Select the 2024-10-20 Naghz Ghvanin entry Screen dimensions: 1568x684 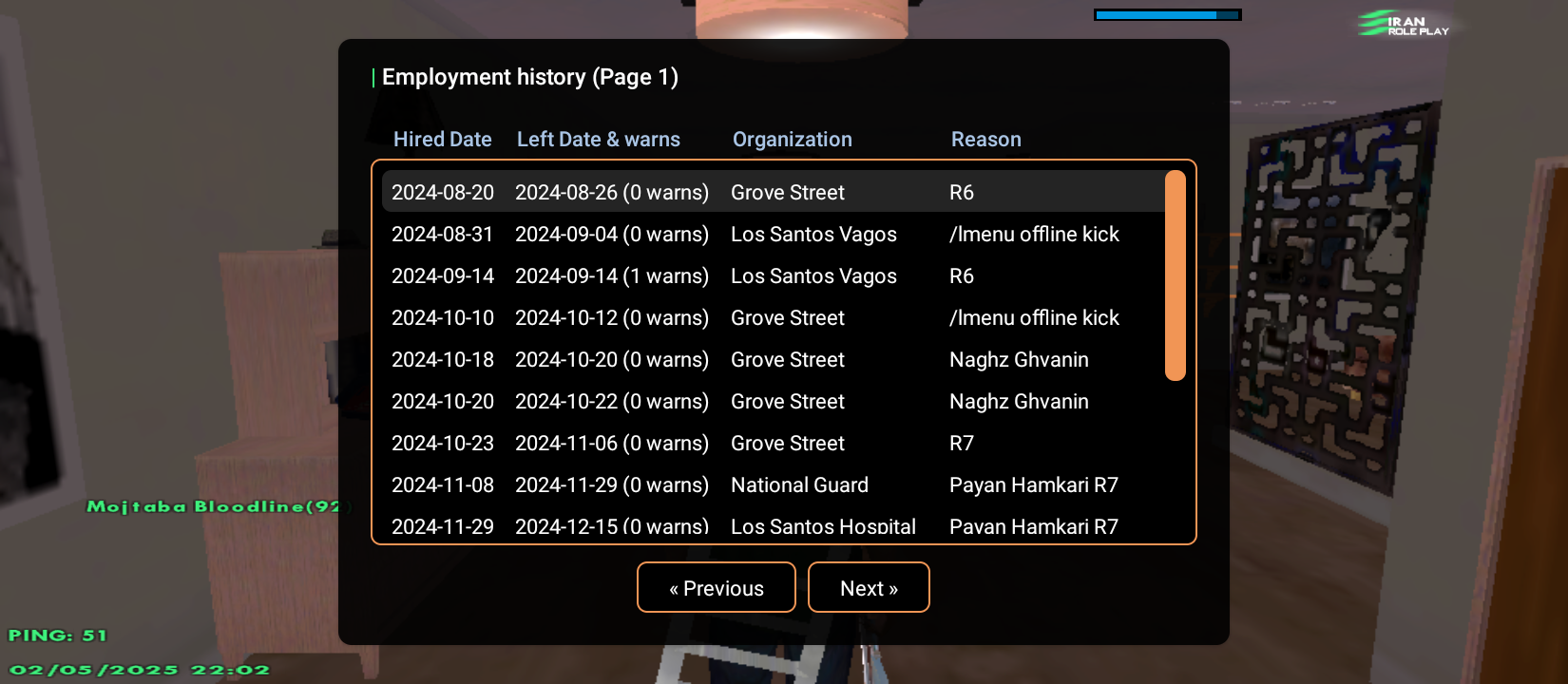(774, 401)
